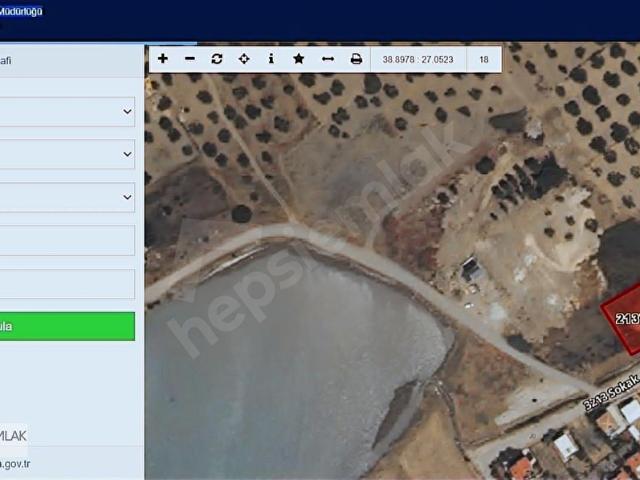The image size is (640, 480).
Task: Click the star favorites icon
Action: click(299, 59)
